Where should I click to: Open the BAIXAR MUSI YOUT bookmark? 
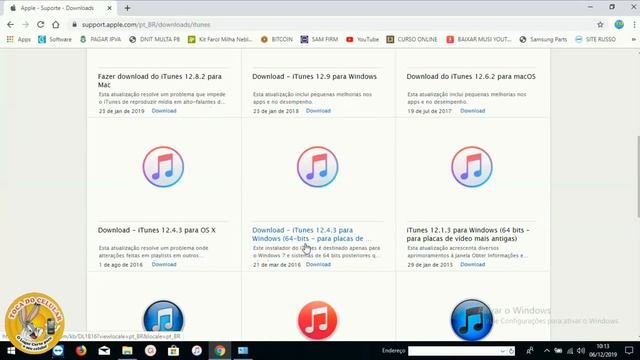tap(479, 40)
